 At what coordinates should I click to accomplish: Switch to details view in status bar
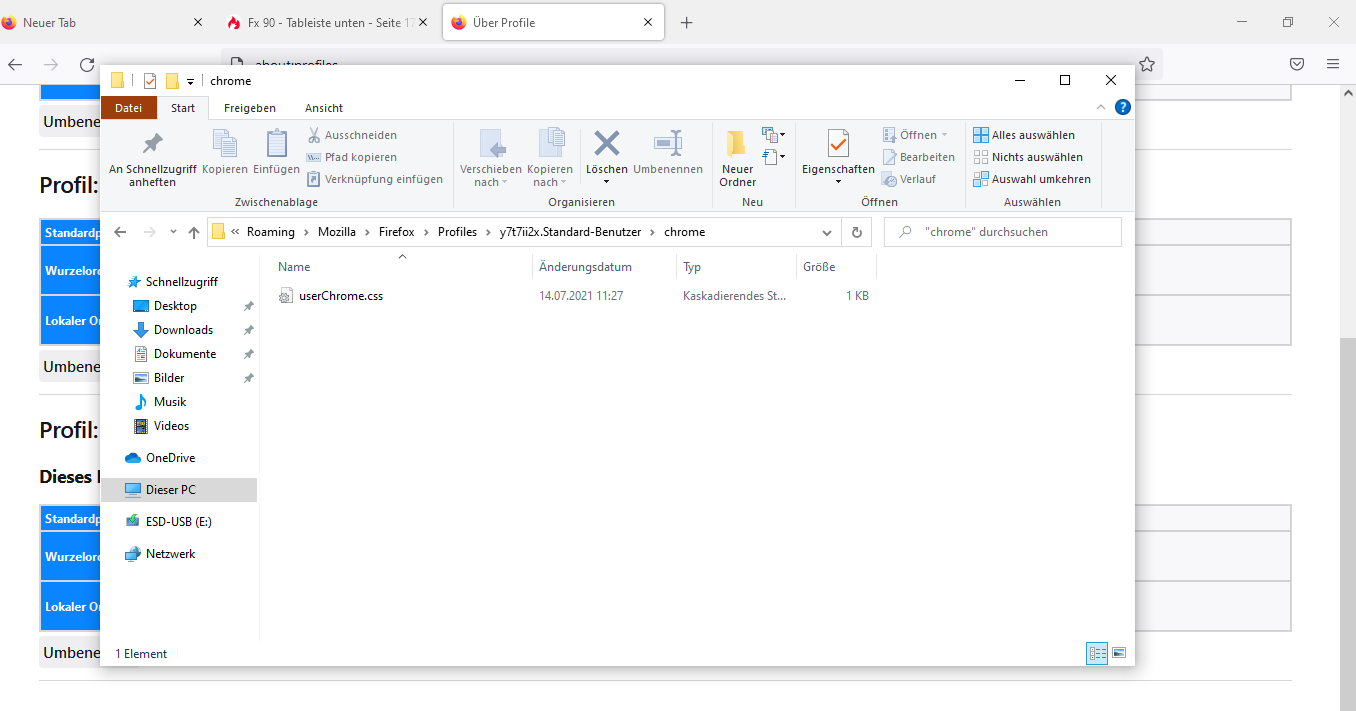pyautogui.click(x=1097, y=653)
